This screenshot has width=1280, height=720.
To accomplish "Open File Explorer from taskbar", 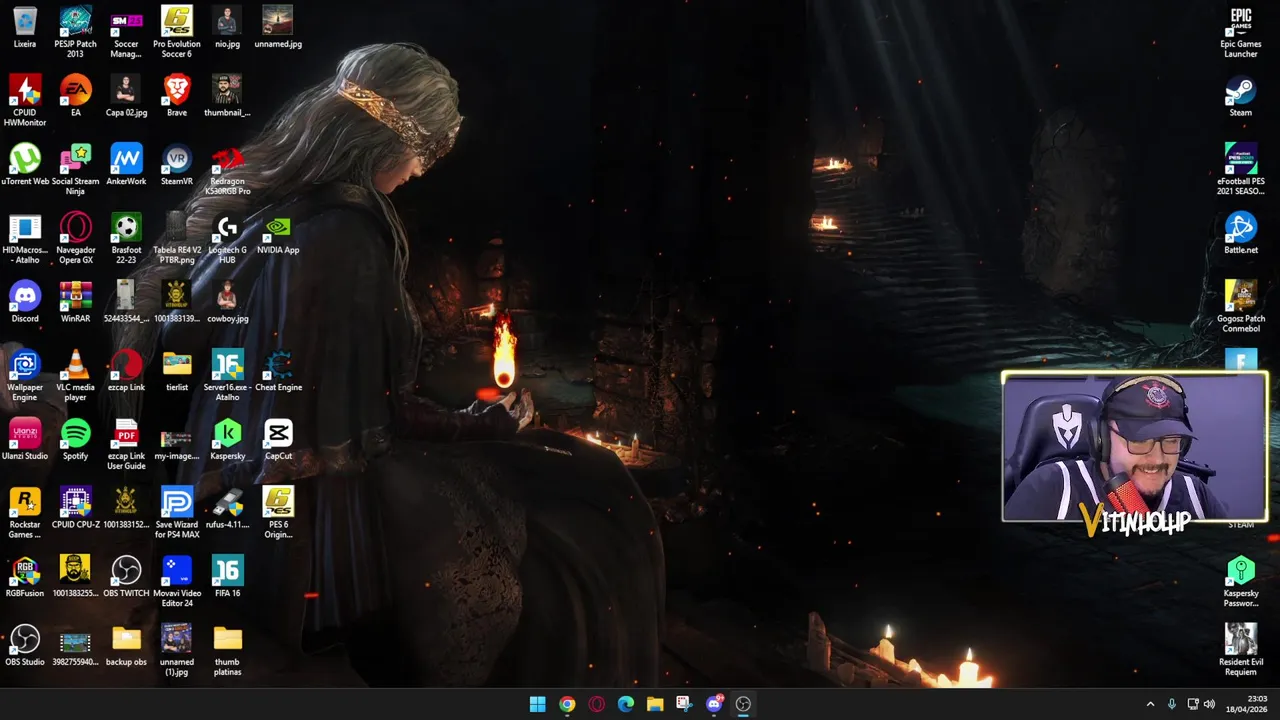I will [x=655, y=704].
